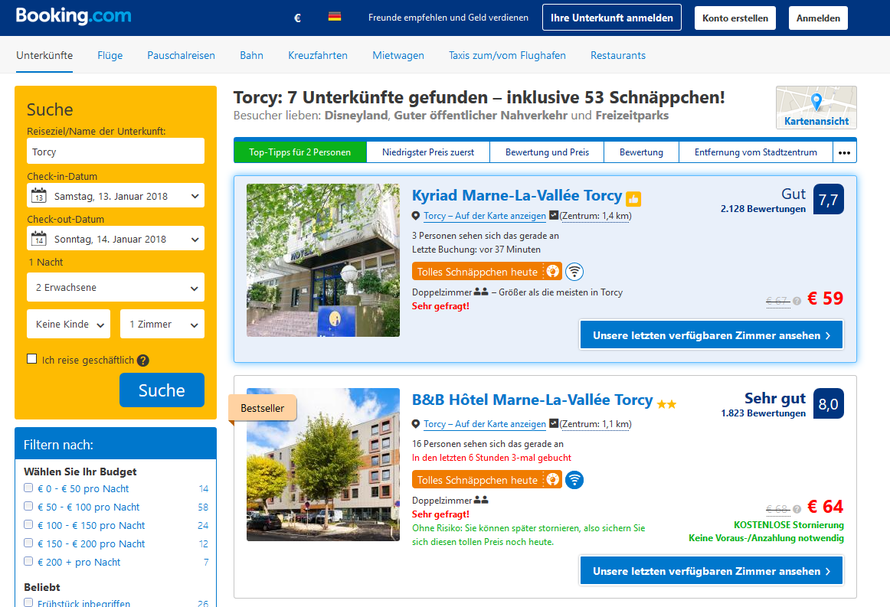890x607 pixels.
Task: Change currency with the euro symbol
Action: [x=297, y=18]
